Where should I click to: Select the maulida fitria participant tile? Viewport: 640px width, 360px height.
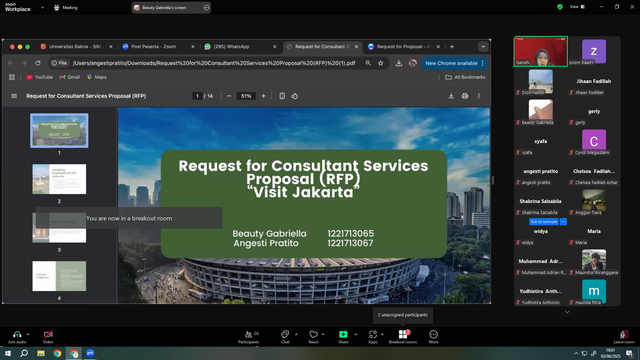point(594,292)
